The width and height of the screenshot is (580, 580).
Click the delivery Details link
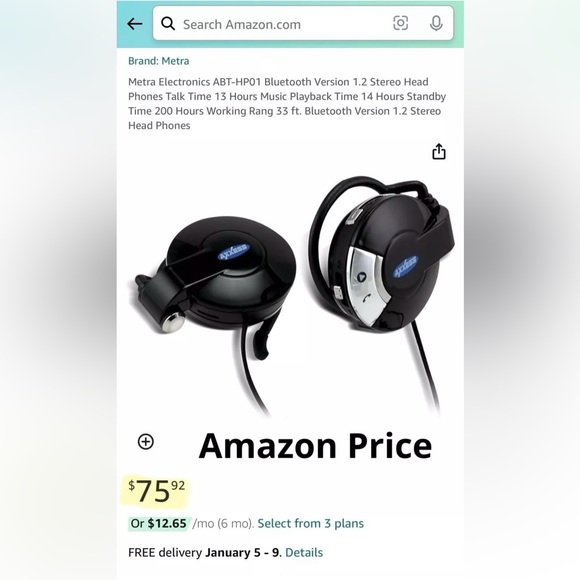point(304,552)
